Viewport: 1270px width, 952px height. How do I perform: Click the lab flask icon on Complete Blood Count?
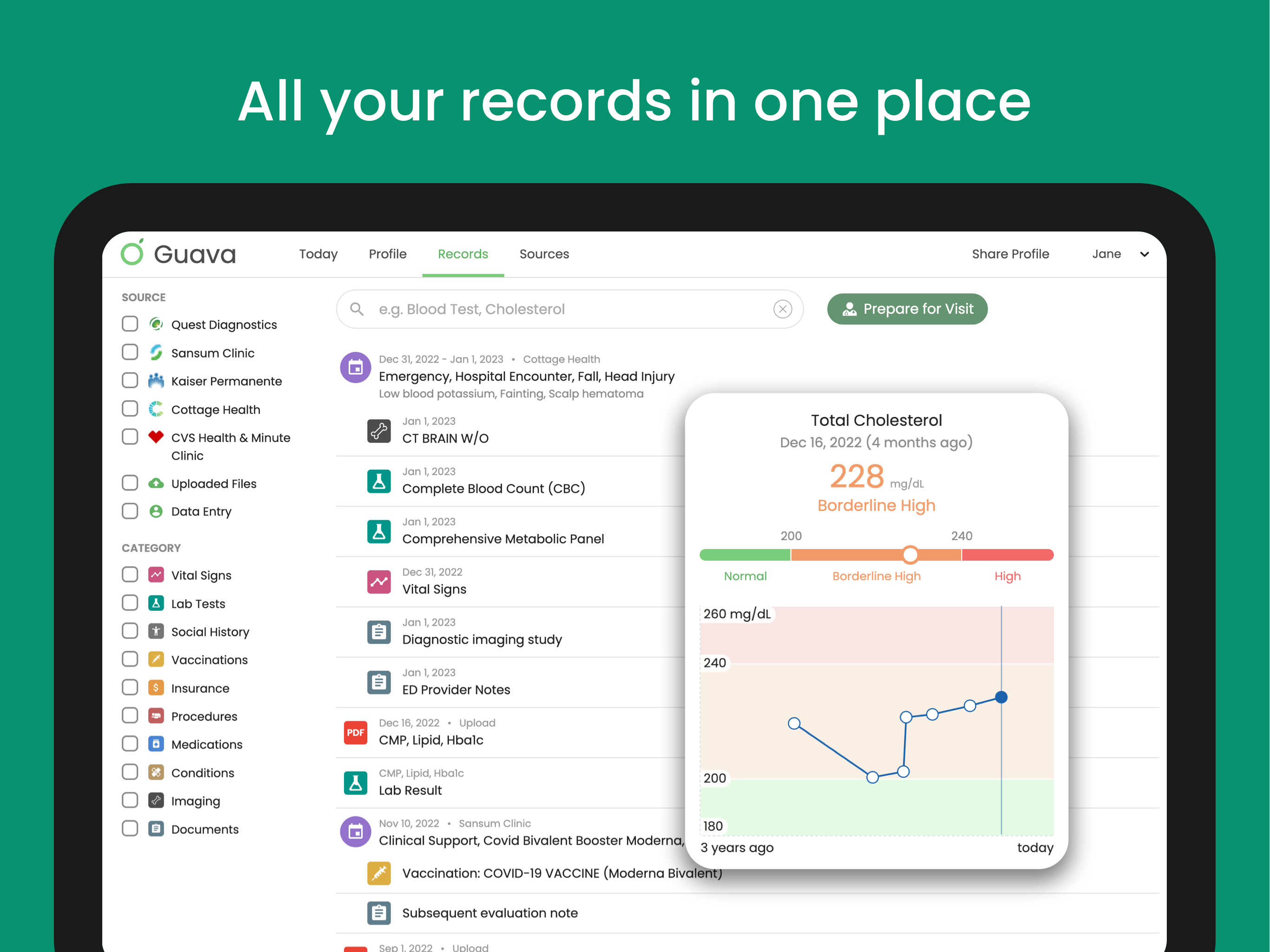coord(379,481)
